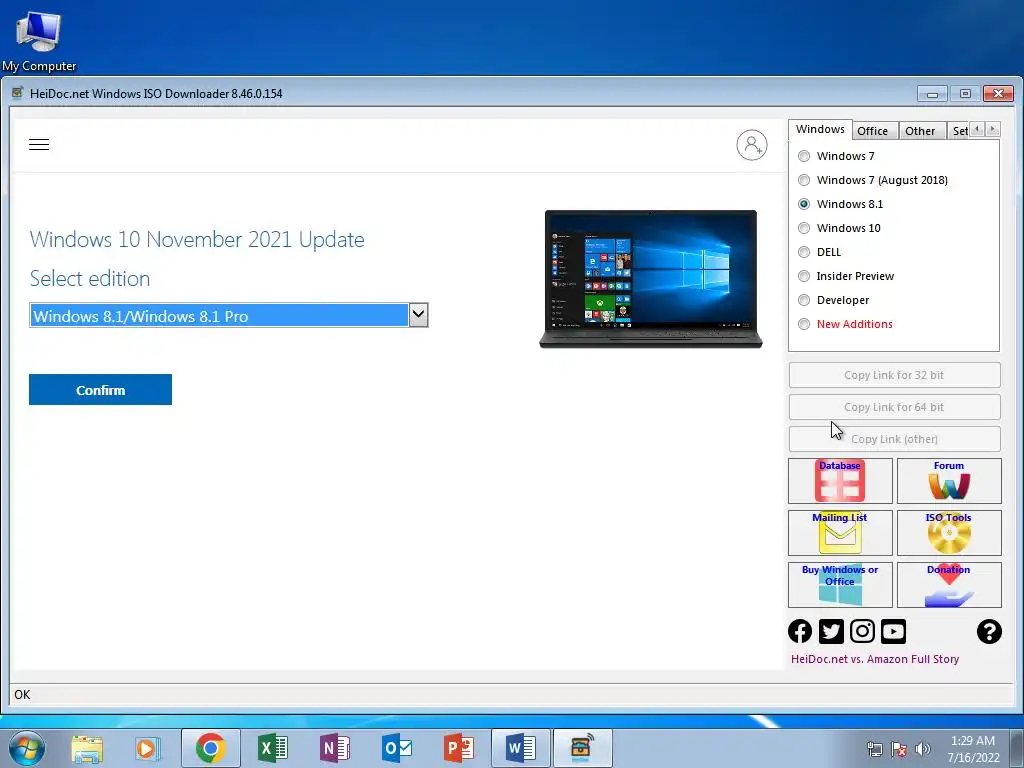Image resolution: width=1024 pixels, height=768 pixels.
Task: Click the taskbar clock showing 1:29 AM
Action: point(973,748)
